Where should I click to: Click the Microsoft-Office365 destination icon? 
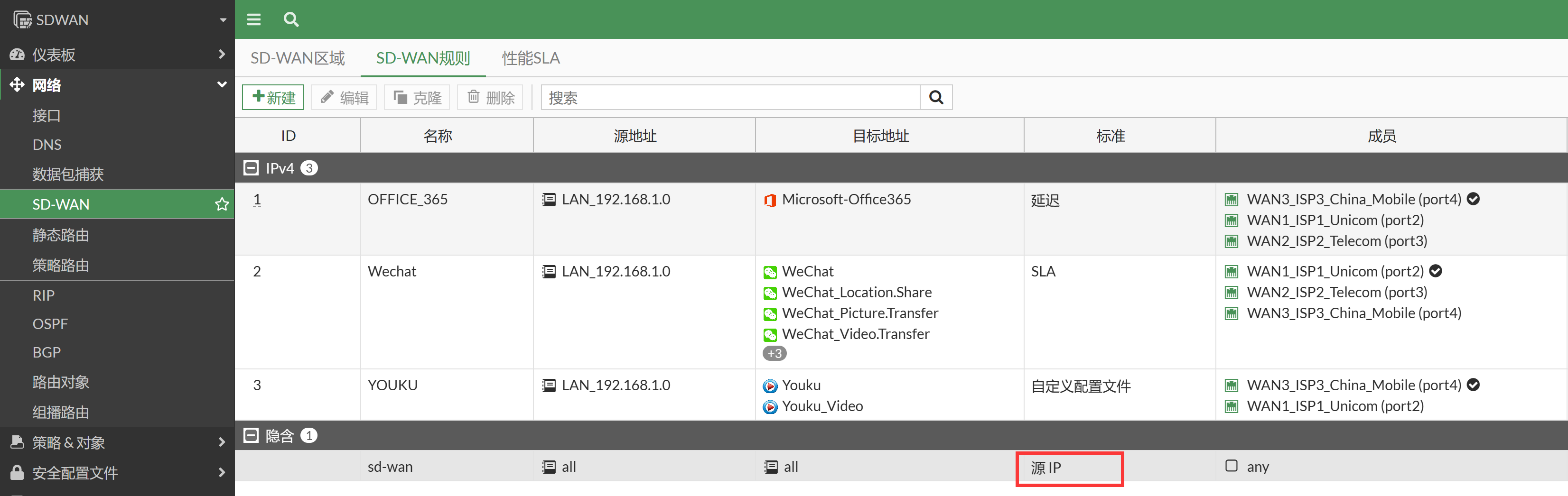(x=770, y=200)
